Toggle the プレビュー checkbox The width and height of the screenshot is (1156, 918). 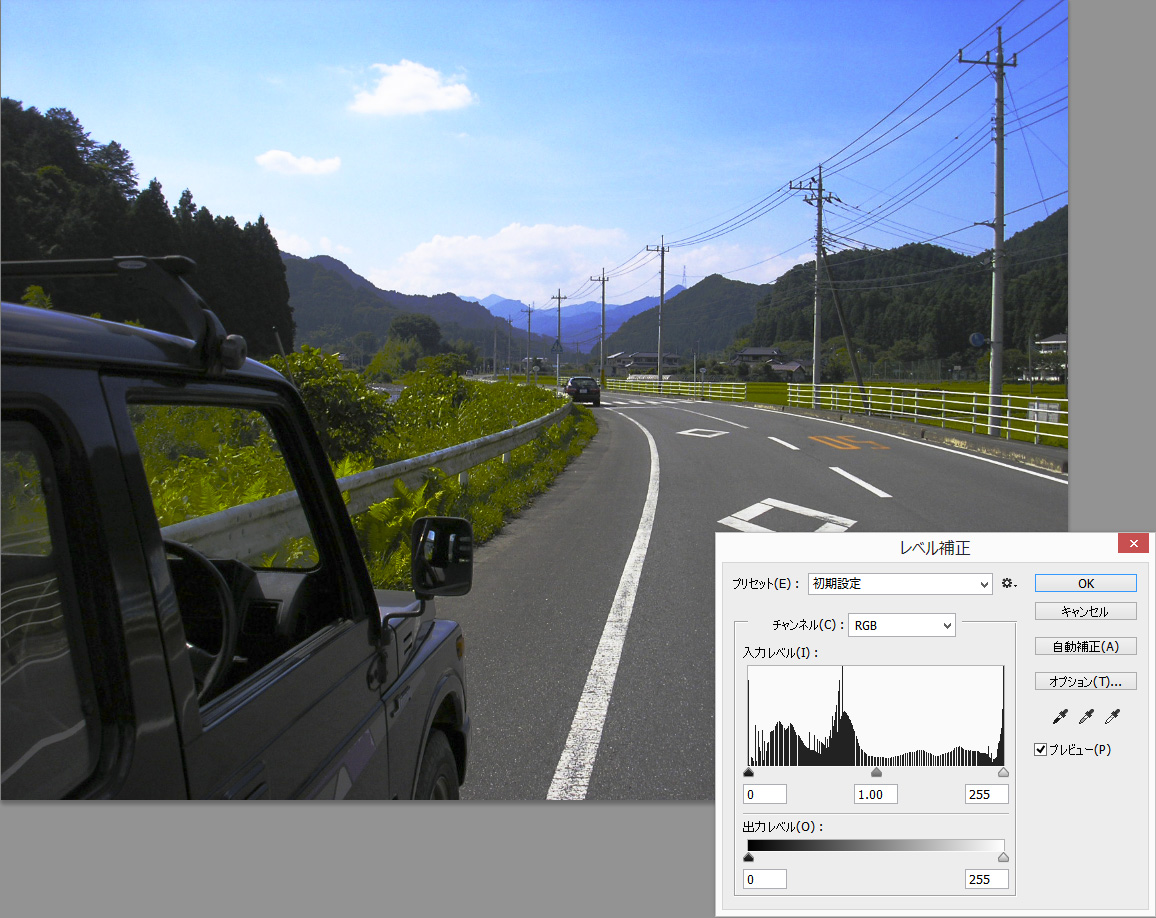tap(1041, 749)
